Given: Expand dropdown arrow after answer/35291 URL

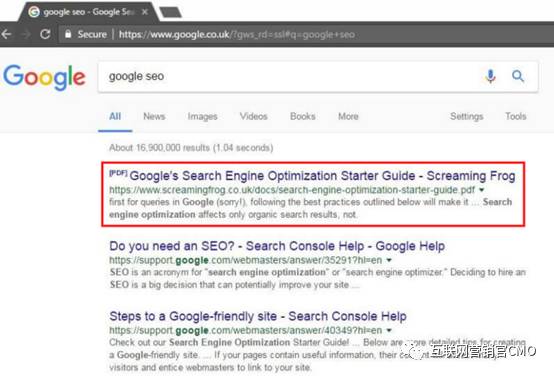Looking at the screenshot, I should pos(389,260).
